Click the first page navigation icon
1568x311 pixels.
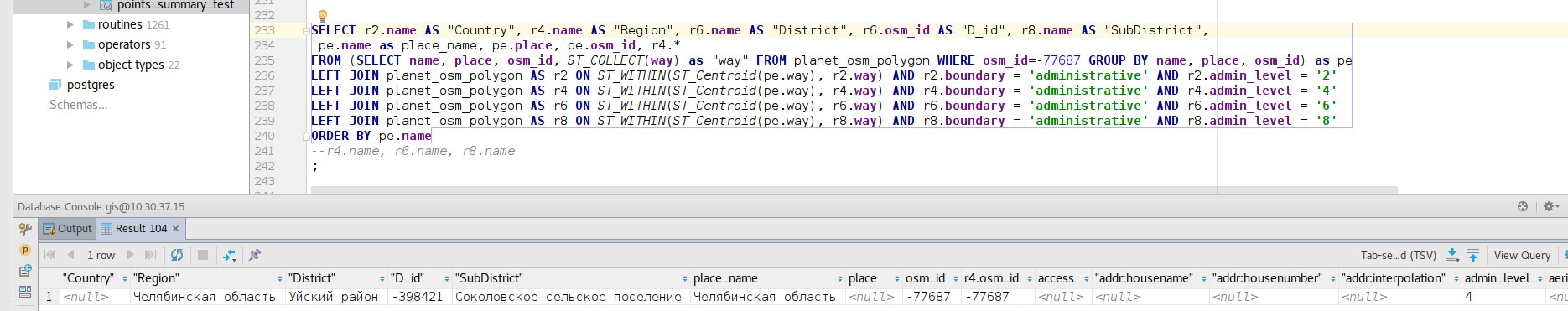point(49,255)
